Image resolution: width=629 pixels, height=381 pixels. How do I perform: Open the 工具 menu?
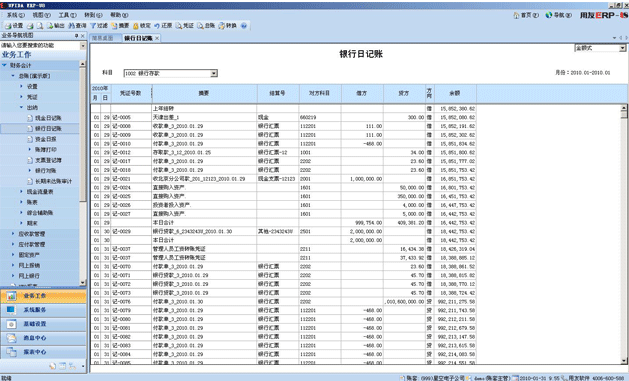(x=67, y=15)
